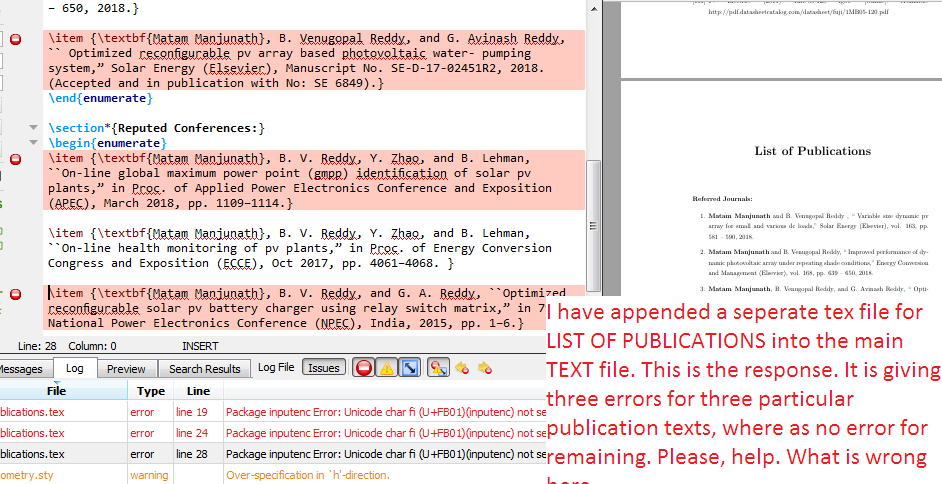Open the Search Results tab
This screenshot has width=942, height=484.
click(x=205, y=369)
